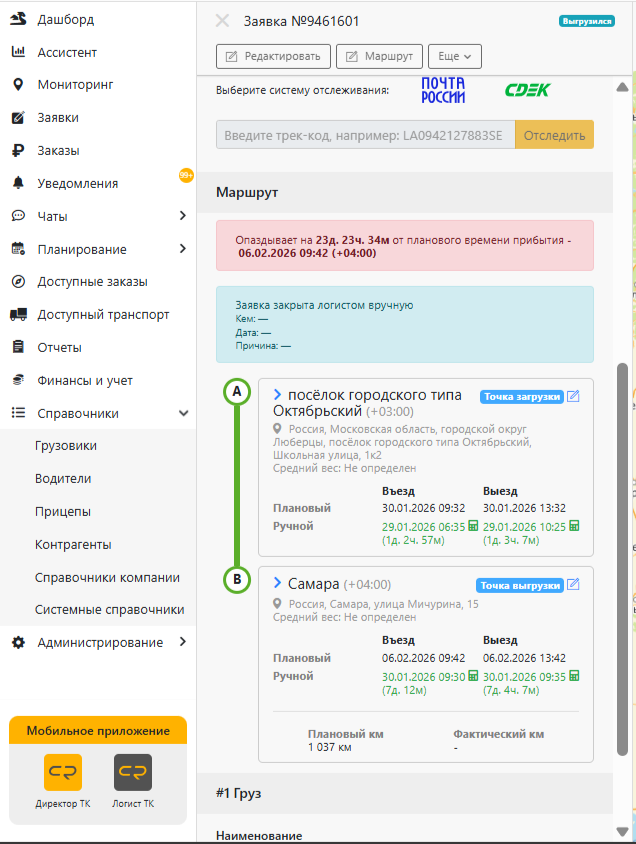This screenshot has height=844, width=636.
Task: Click the Мониторинг location pin icon
Action: 18,85
